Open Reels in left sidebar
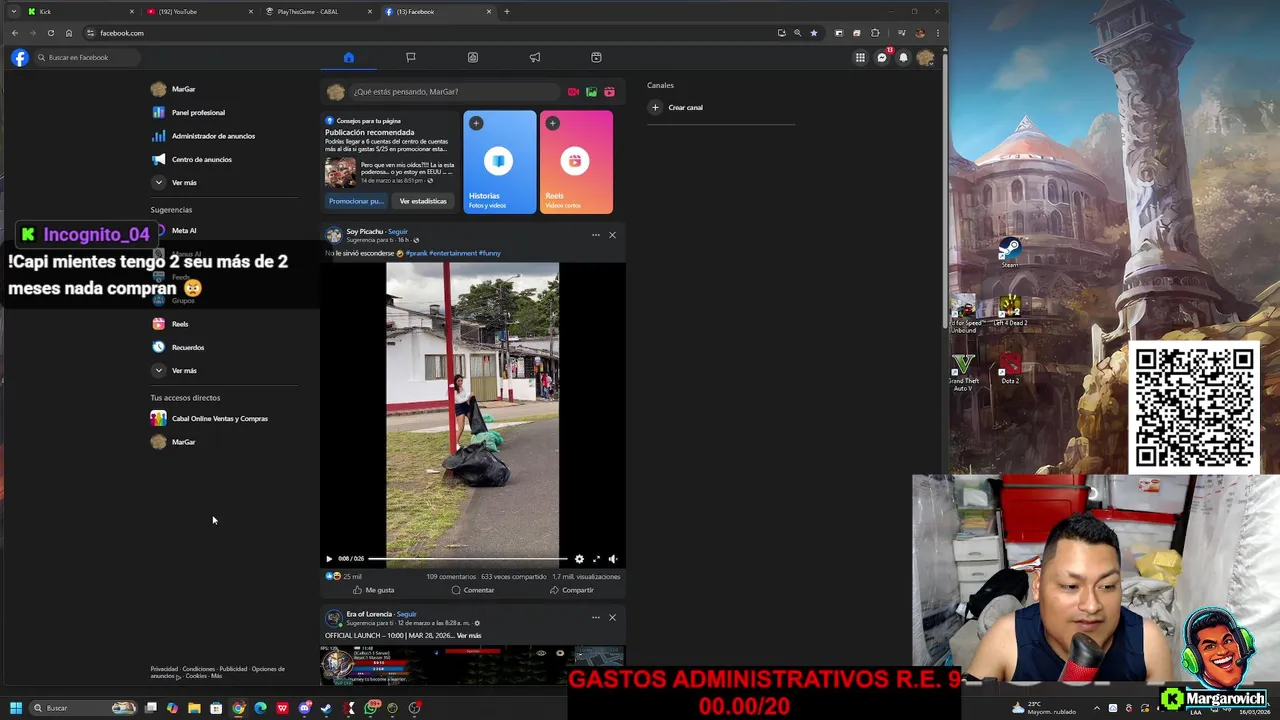 [x=224, y=324]
